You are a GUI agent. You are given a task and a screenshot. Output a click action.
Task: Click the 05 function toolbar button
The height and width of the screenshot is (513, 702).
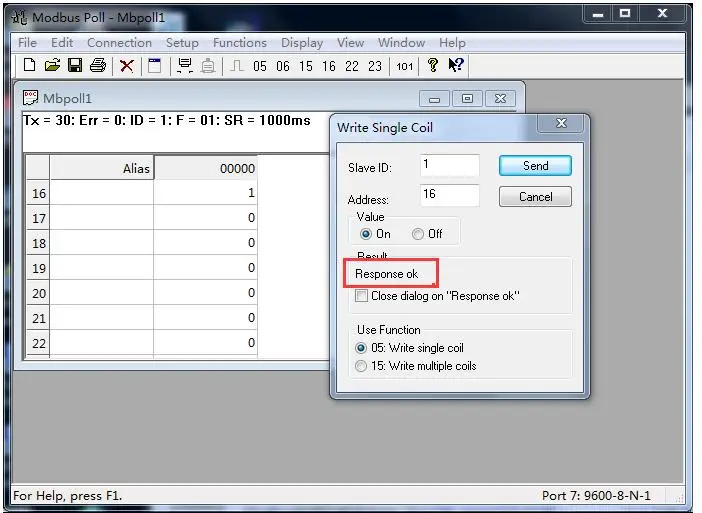pyautogui.click(x=260, y=66)
